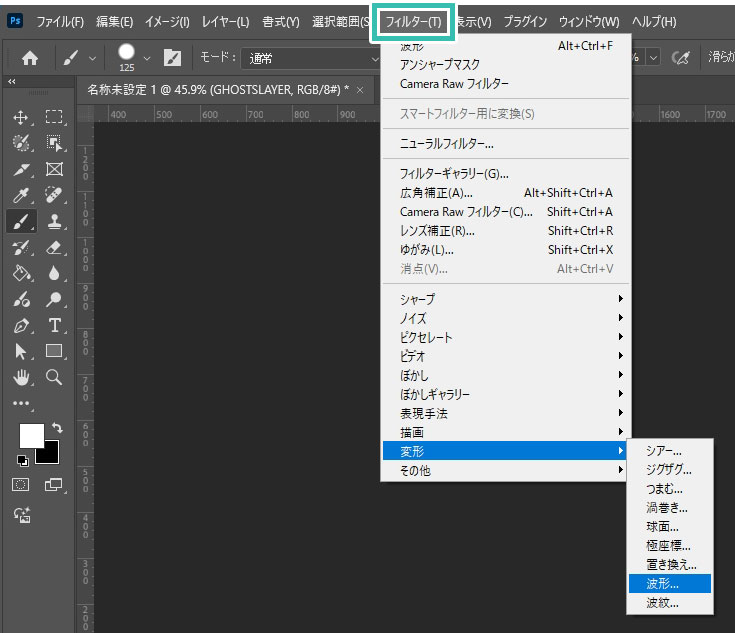The height and width of the screenshot is (633, 735).
Task: Select the Eraser tool
Action: coord(54,247)
